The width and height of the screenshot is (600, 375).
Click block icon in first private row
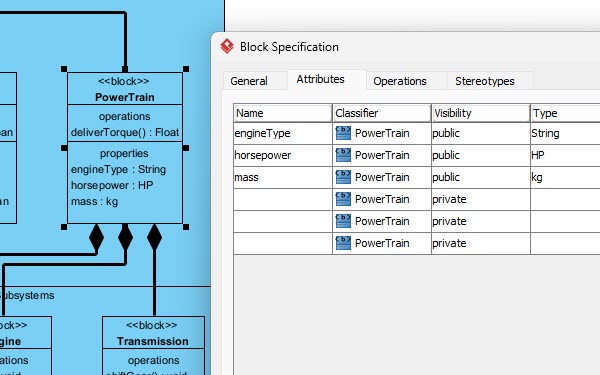[343, 199]
